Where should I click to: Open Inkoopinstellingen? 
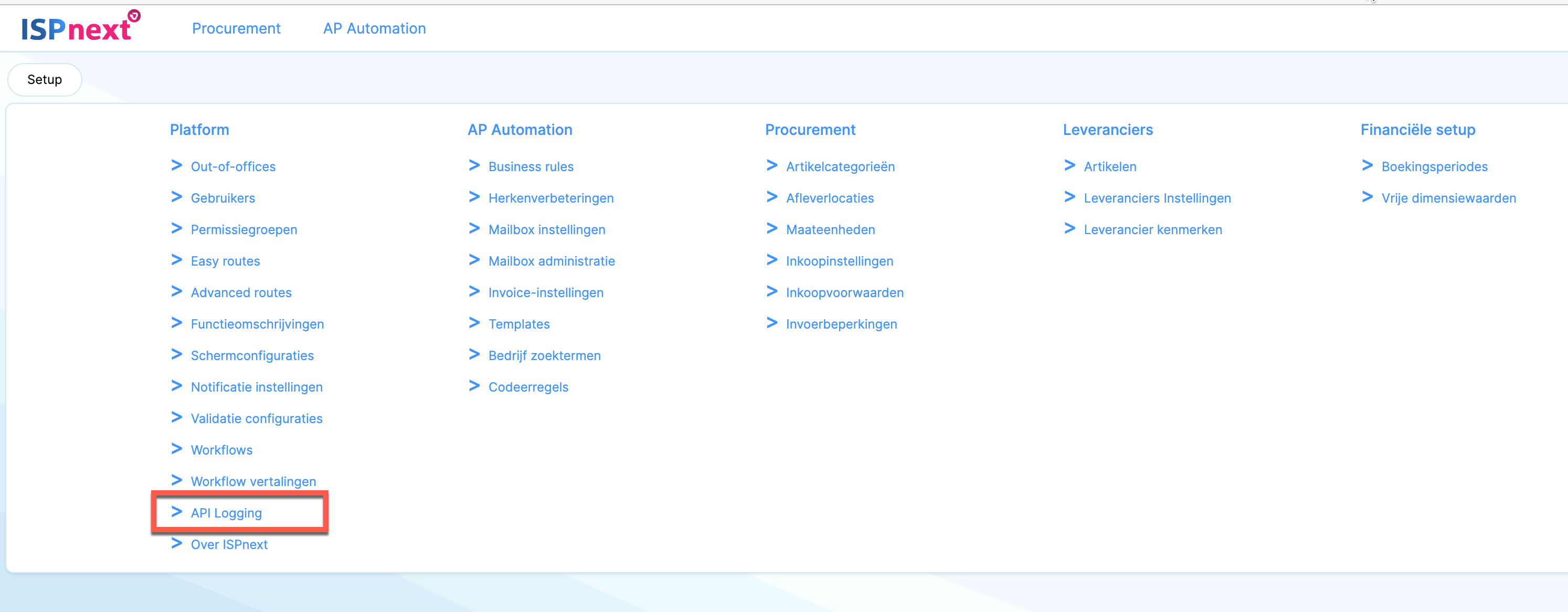pyautogui.click(x=840, y=261)
